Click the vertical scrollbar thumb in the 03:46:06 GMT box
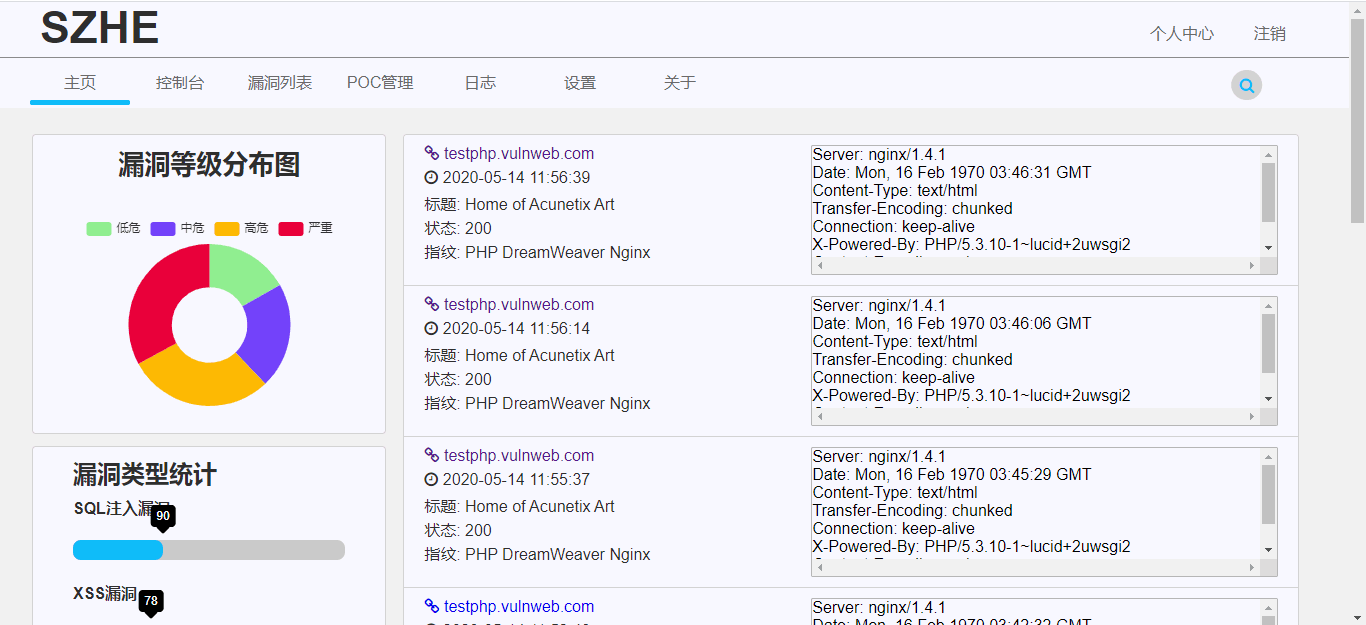The height and width of the screenshot is (625, 1366). (1269, 344)
